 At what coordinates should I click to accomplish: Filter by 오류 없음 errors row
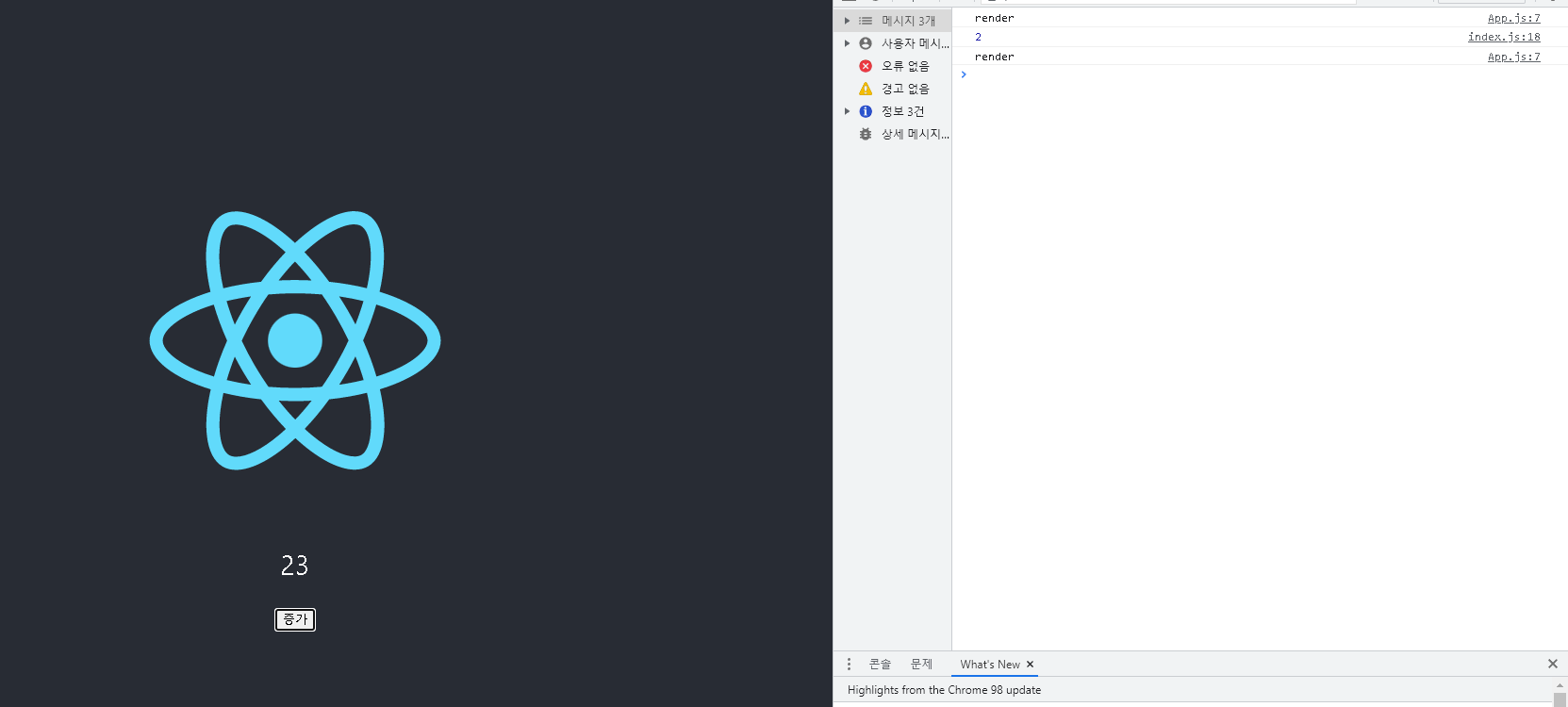(893, 66)
